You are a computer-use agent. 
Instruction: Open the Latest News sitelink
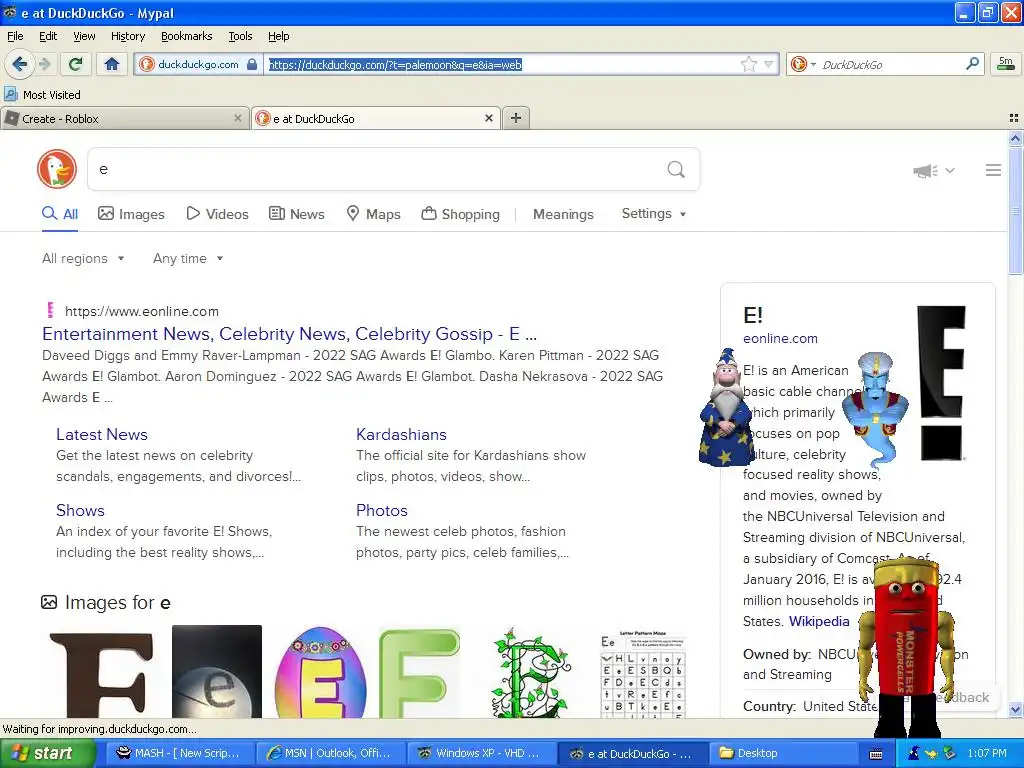[102, 434]
